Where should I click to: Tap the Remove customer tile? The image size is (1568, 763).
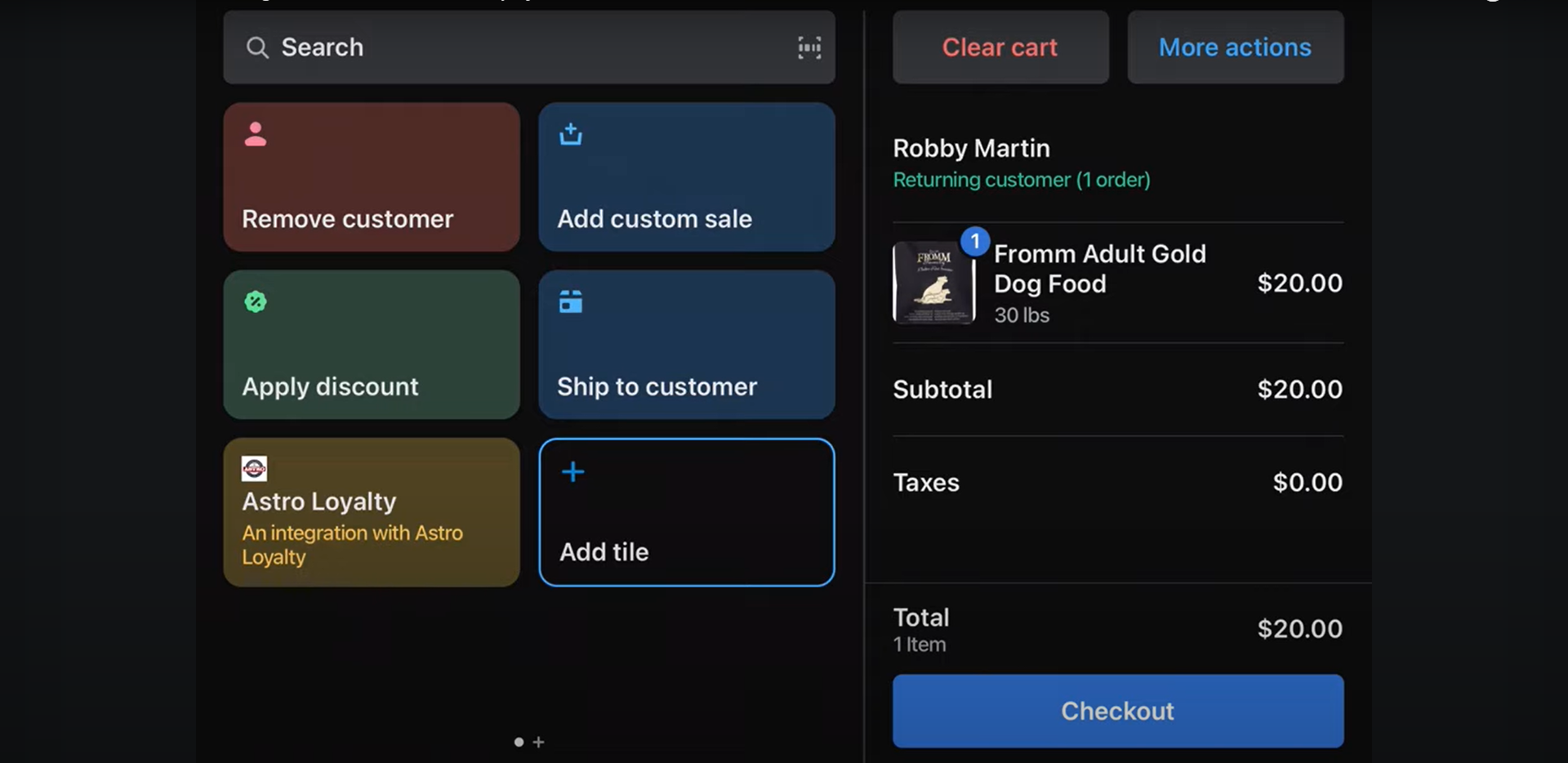[x=372, y=177]
